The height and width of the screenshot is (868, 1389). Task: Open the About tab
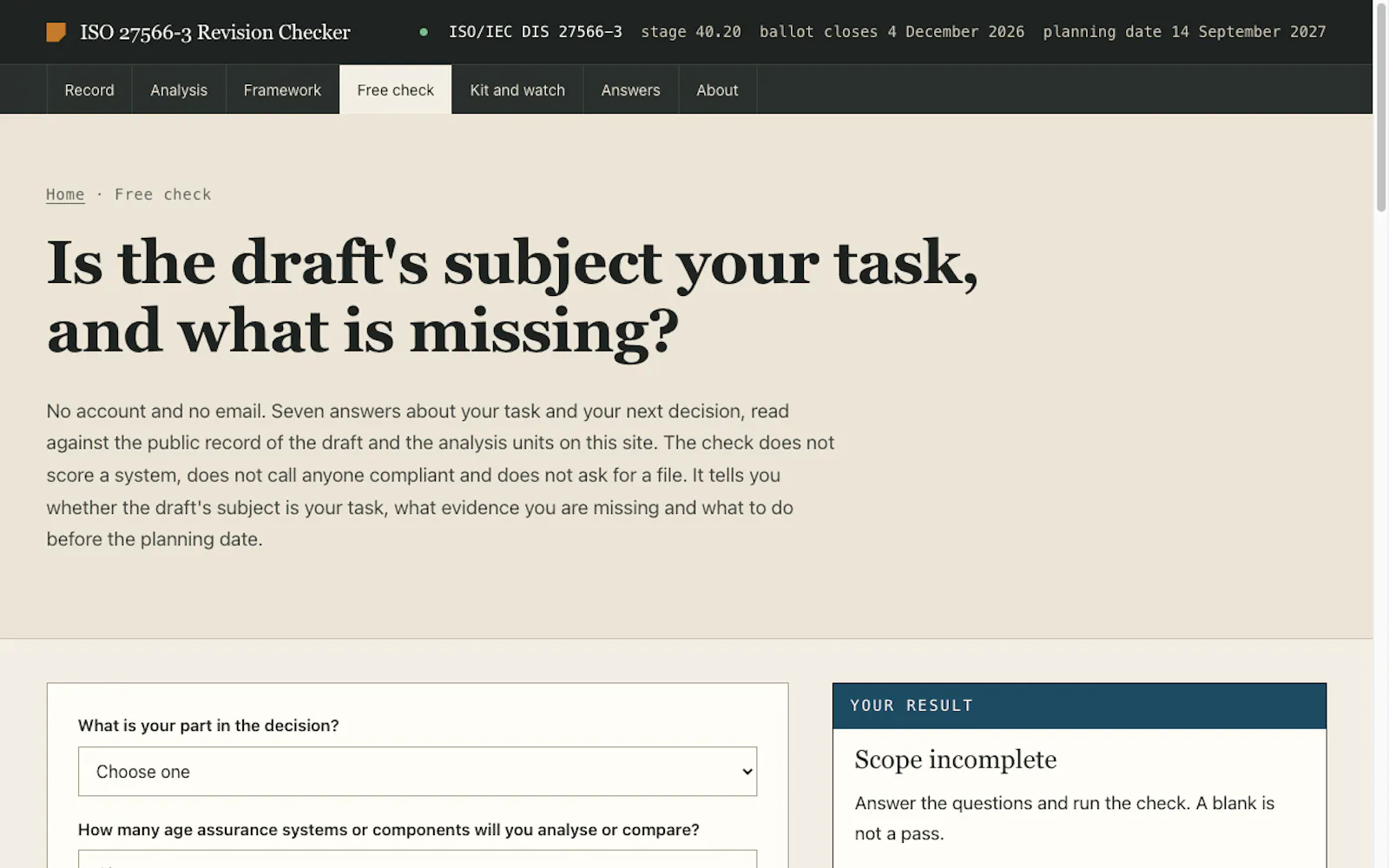click(x=717, y=89)
